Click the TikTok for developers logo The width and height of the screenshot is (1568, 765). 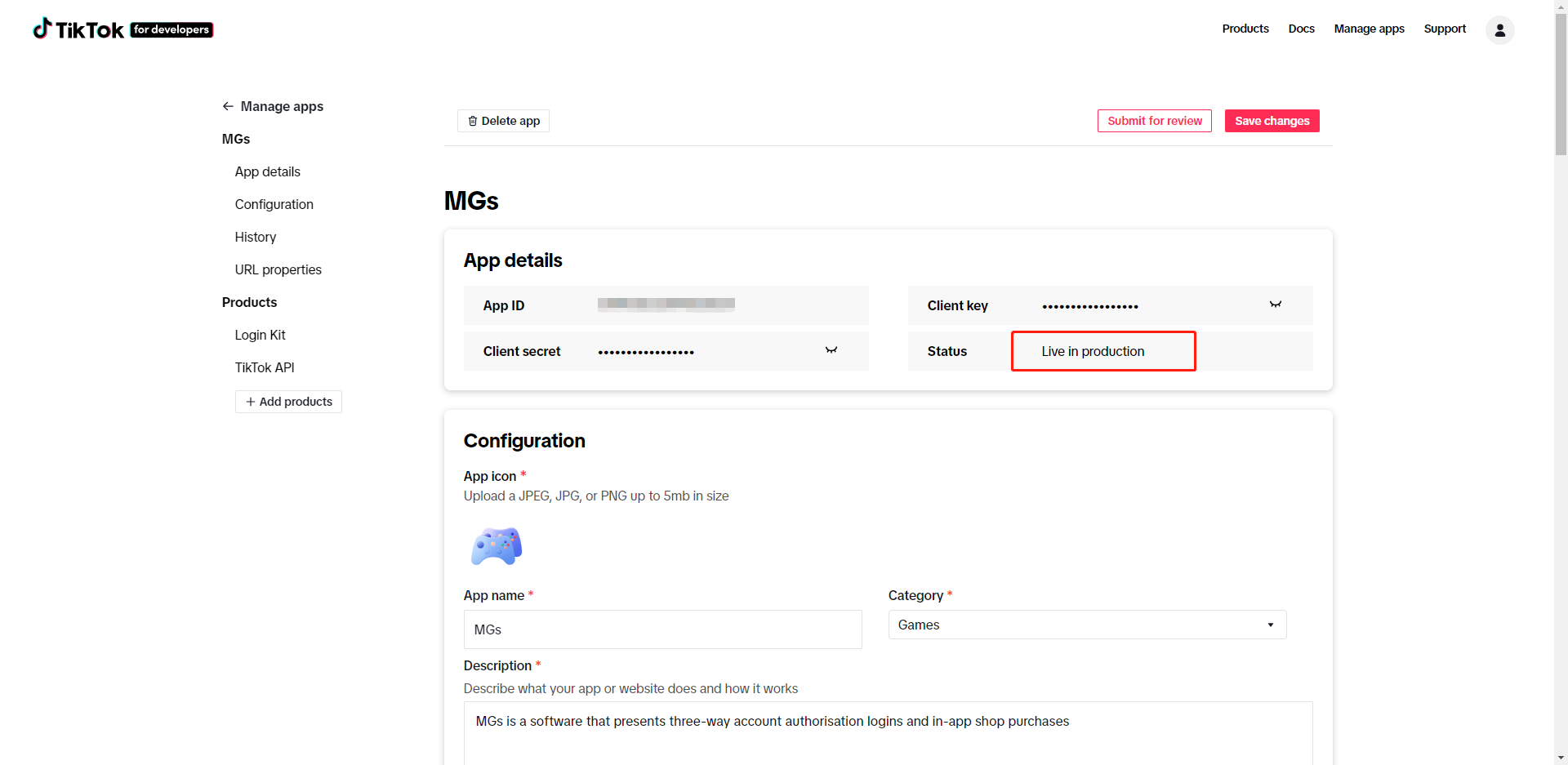[x=122, y=29]
